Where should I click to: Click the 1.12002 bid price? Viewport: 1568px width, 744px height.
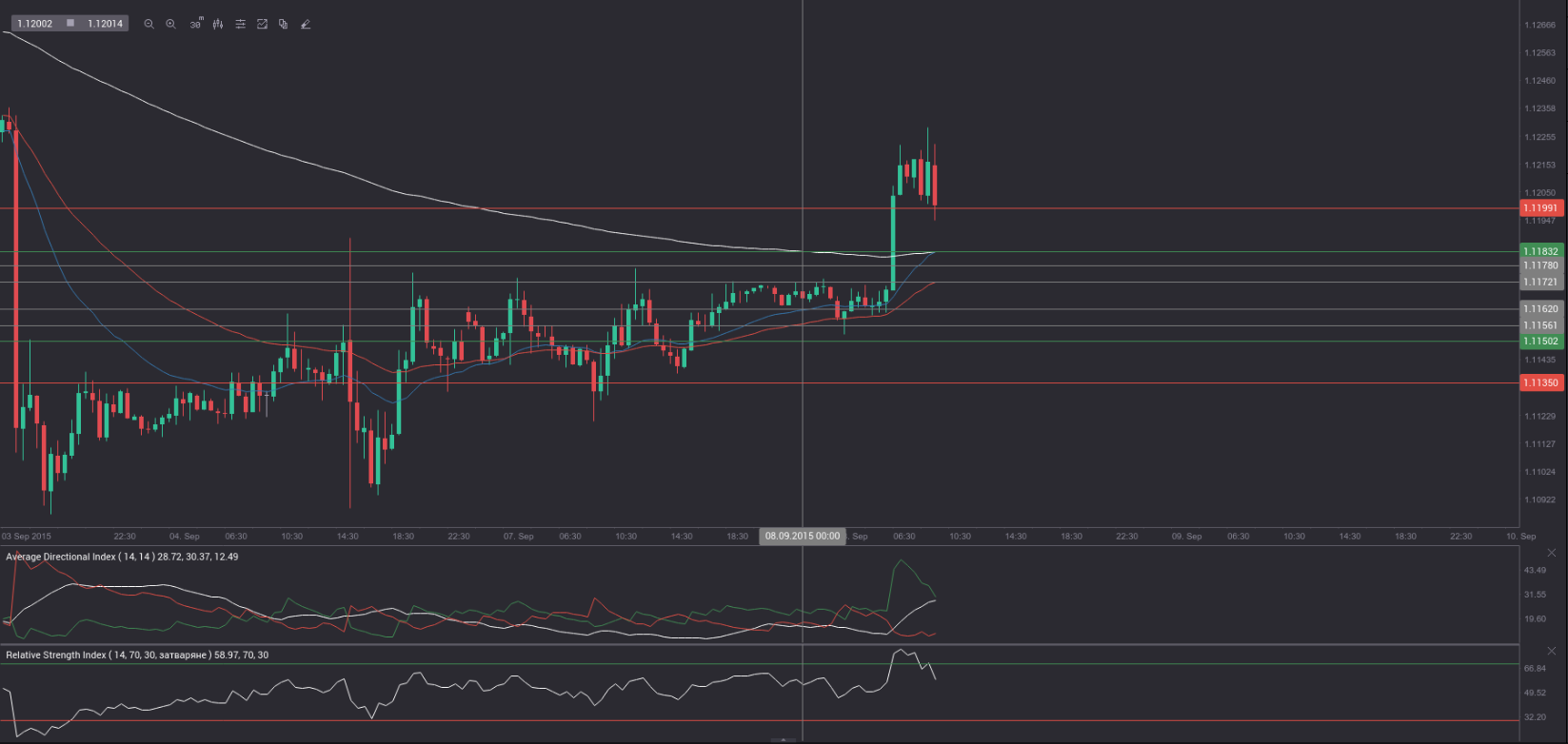35,24
